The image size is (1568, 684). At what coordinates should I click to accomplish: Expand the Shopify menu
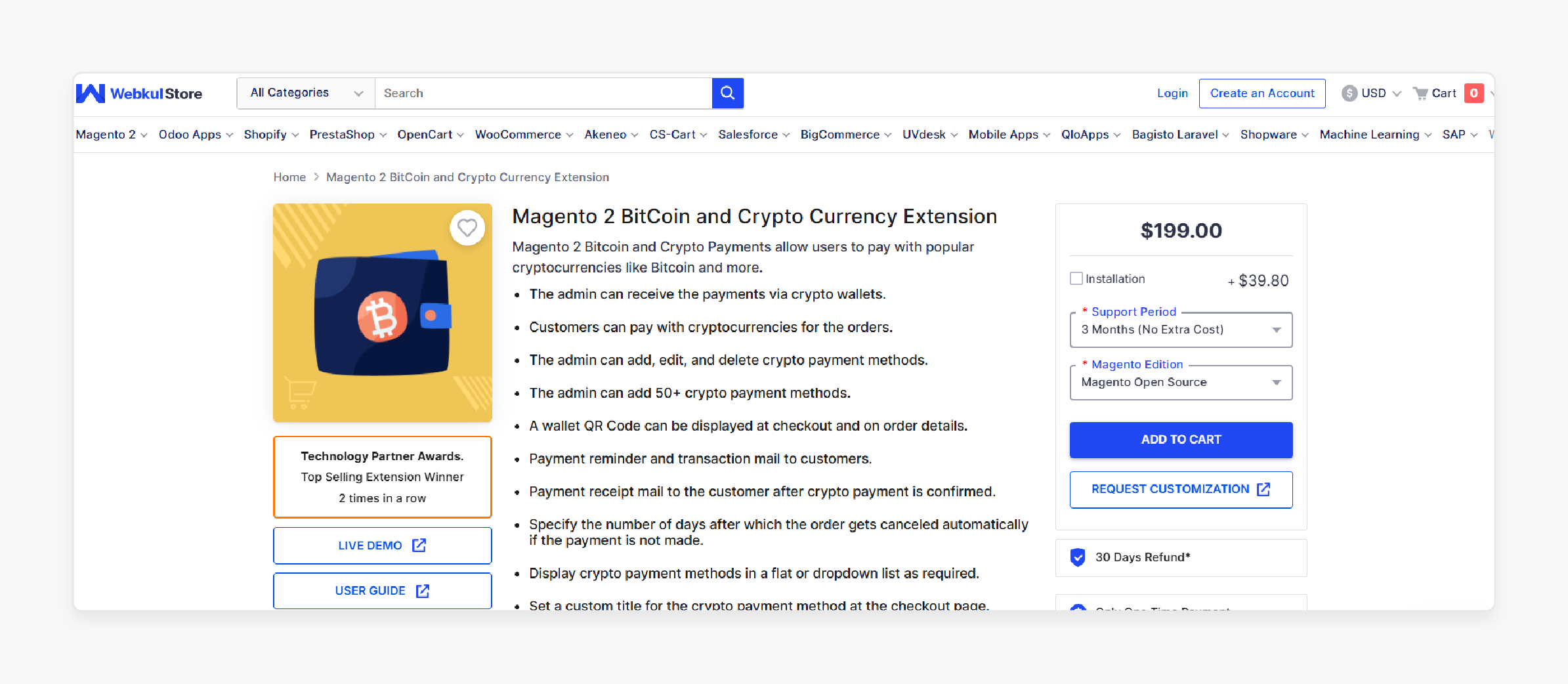coord(271,135)
